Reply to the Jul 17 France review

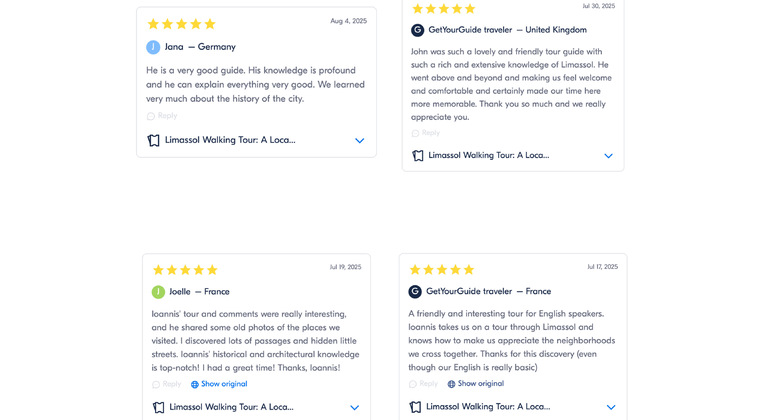tap(424, 384)
